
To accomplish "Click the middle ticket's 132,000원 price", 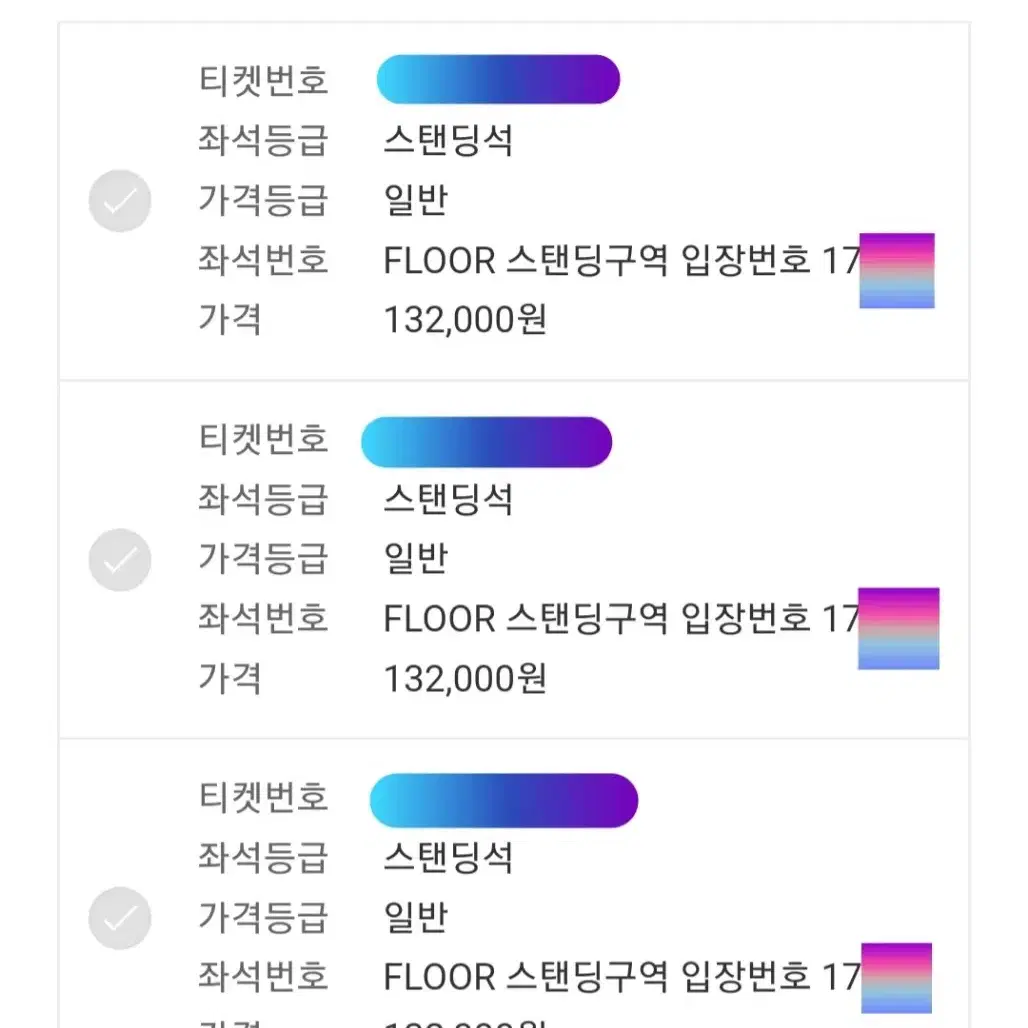I will 465,679.
